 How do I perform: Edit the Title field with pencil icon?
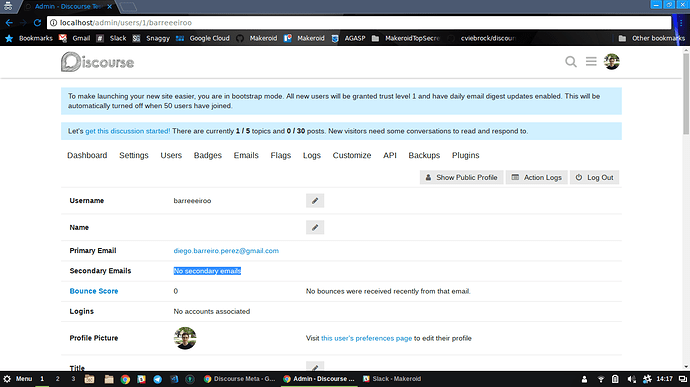tap(315, 367)
